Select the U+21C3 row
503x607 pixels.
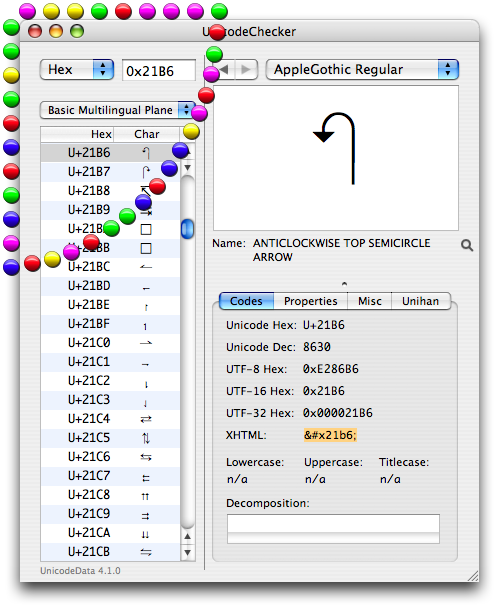tap(110, 400)
